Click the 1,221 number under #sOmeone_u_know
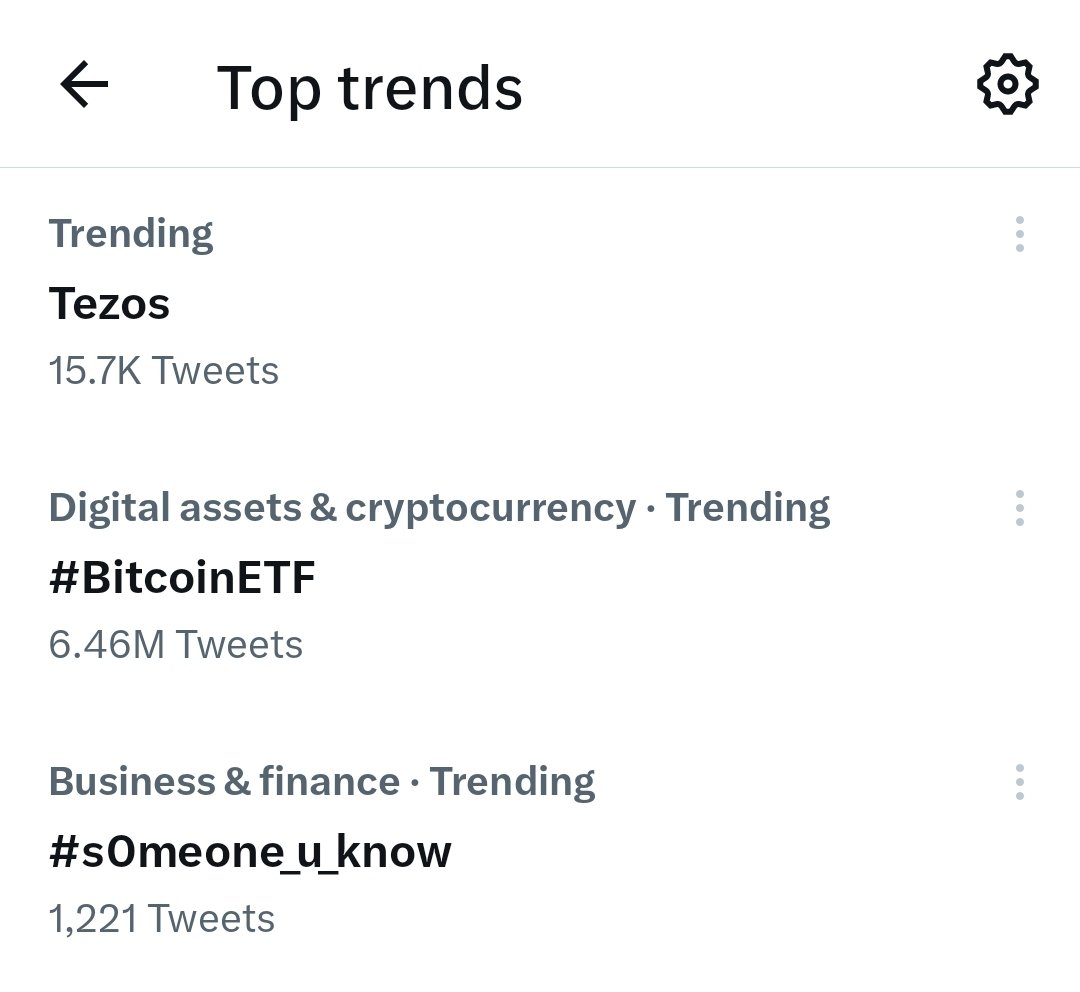Viewport: 1080px width, 992px height. (x=92, y=918)
